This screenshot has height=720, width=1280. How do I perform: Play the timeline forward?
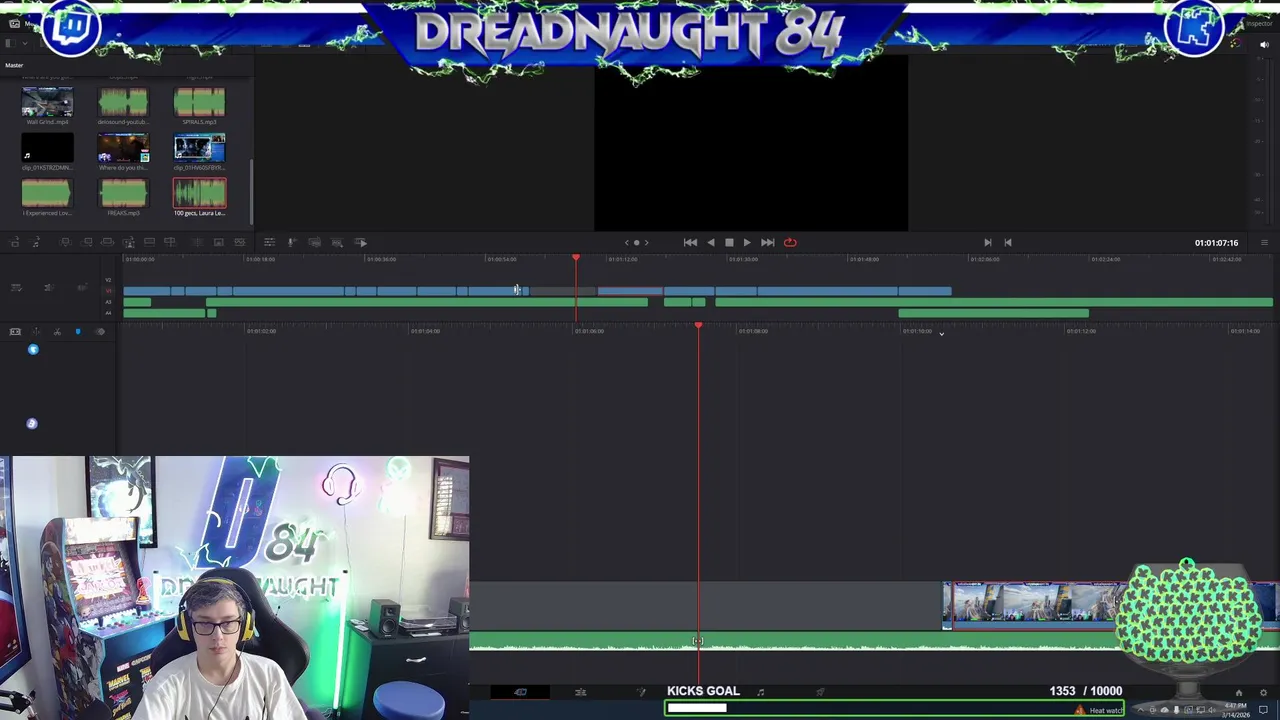coord(747,242)
